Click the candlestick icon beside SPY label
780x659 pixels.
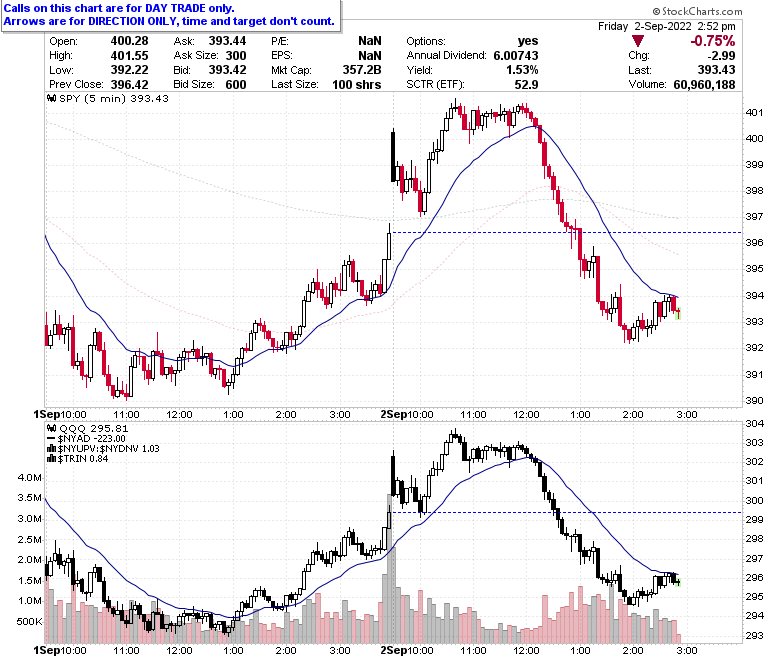point(51,98)
